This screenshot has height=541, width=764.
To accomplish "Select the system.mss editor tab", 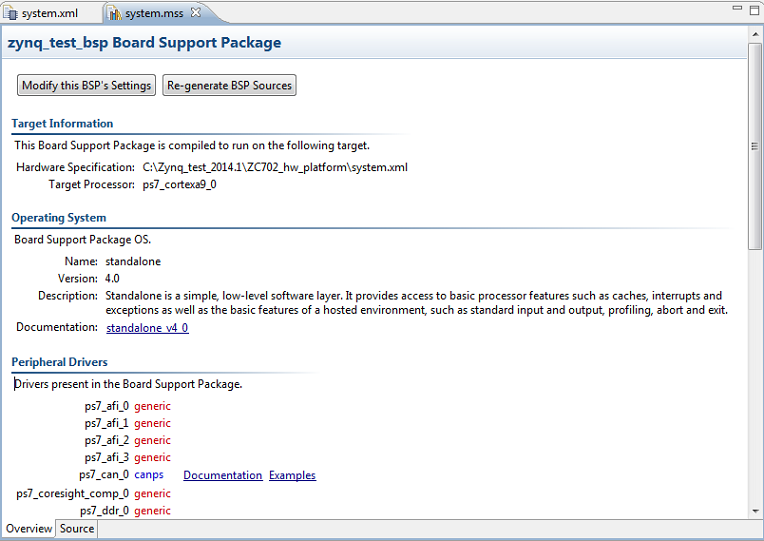I will (x=154, y=13).
